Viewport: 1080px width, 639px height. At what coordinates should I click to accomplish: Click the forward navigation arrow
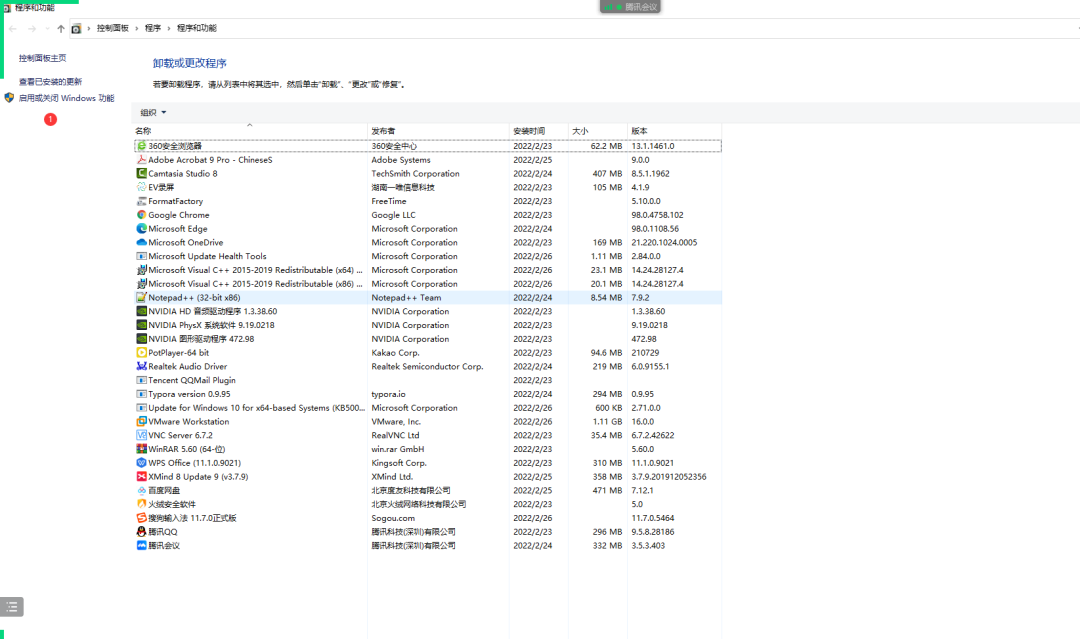point(32,28)
